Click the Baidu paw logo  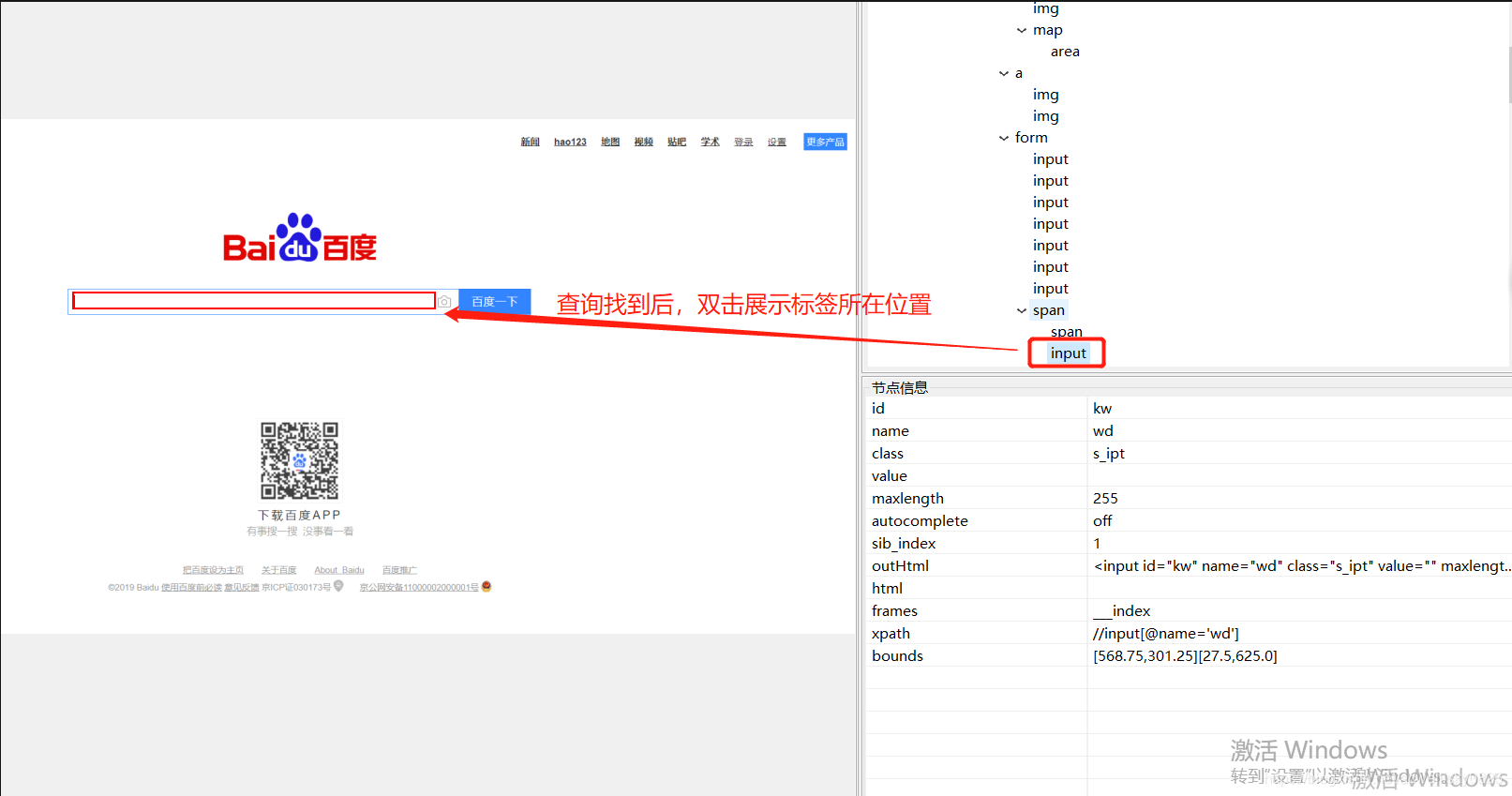[299, 237]
